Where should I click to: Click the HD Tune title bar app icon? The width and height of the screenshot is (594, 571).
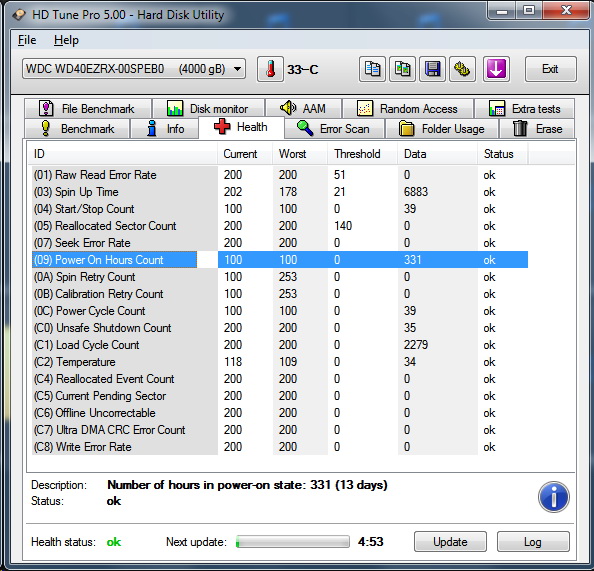point(19,15)
